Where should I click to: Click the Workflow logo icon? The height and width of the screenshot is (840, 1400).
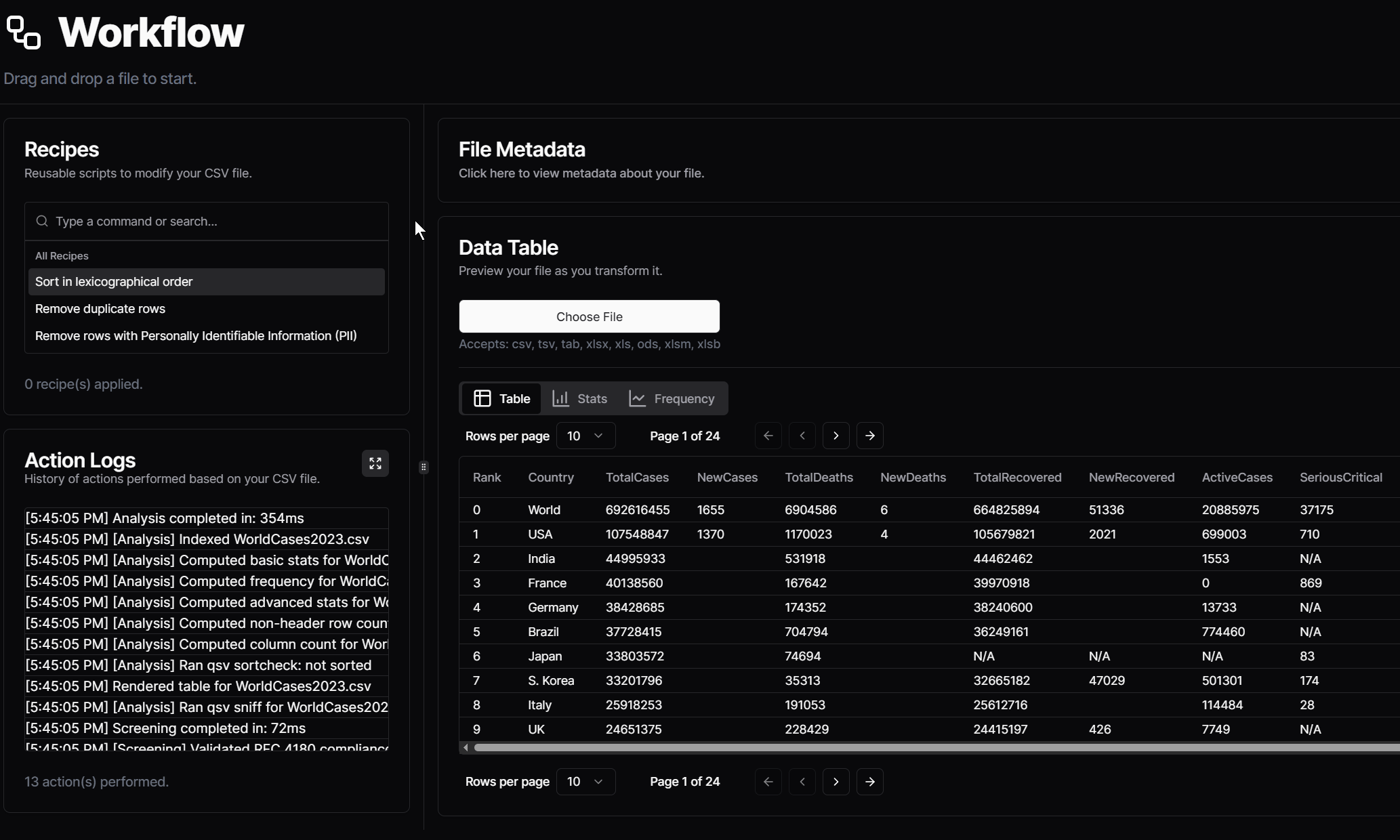click(24, 33)
